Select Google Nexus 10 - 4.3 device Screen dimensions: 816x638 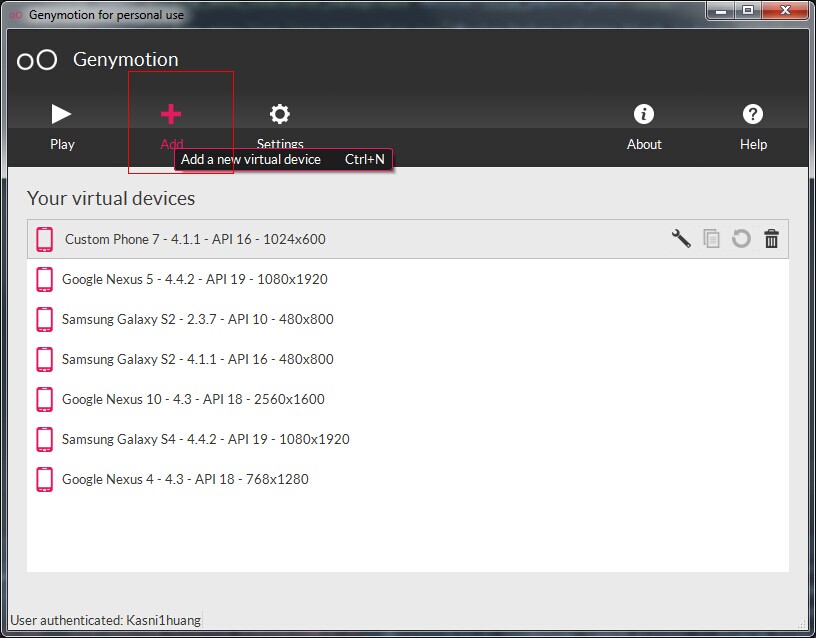coord(193,399)
